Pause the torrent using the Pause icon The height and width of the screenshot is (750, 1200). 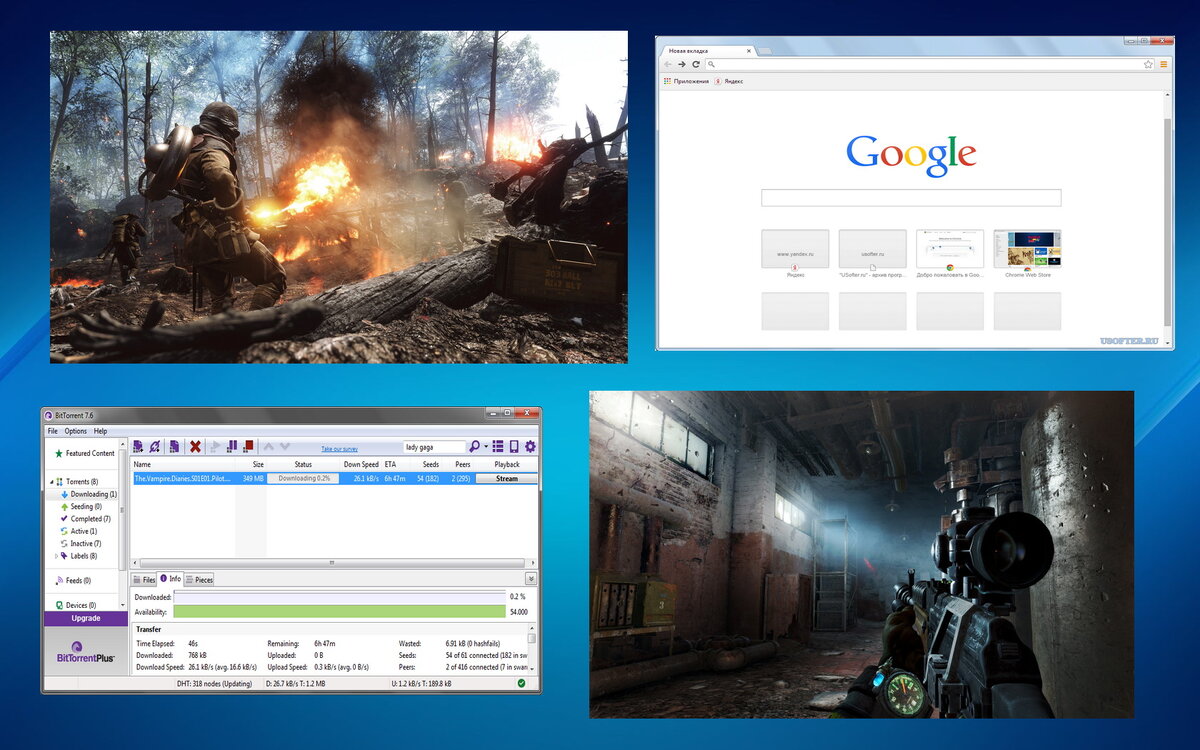(232, 446)
